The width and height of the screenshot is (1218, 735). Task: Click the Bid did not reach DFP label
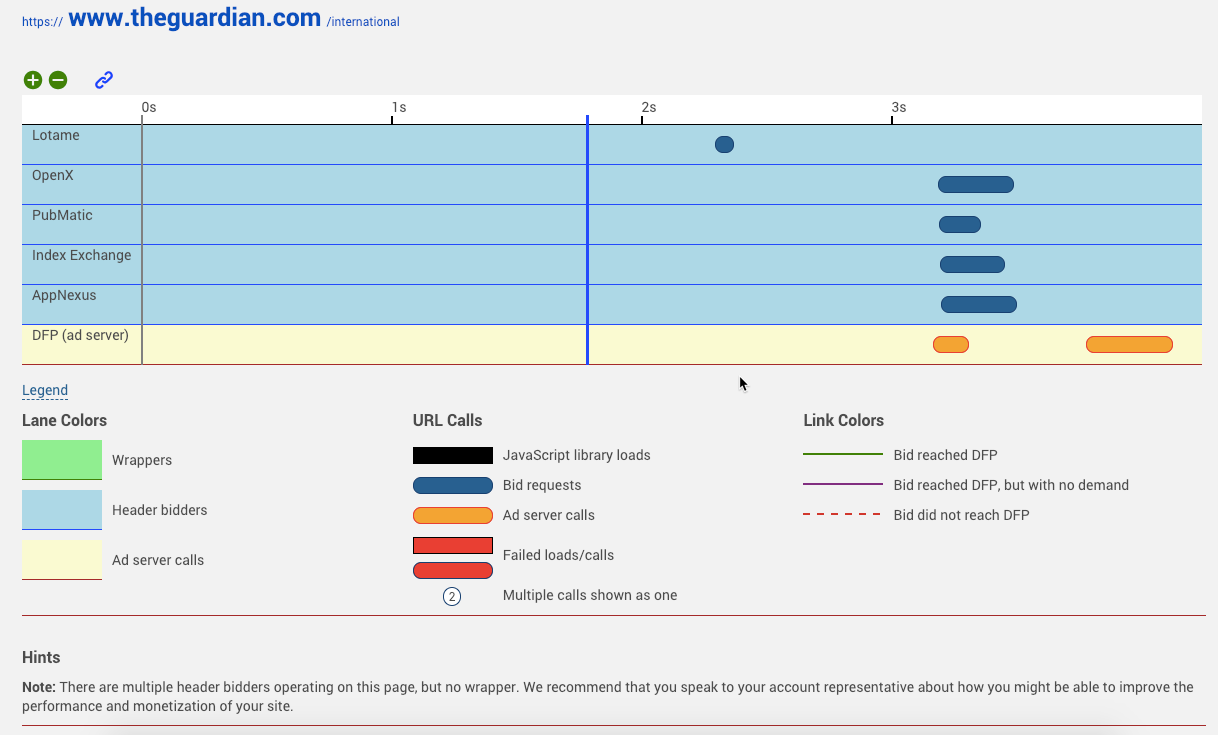(x=961, y=515)
